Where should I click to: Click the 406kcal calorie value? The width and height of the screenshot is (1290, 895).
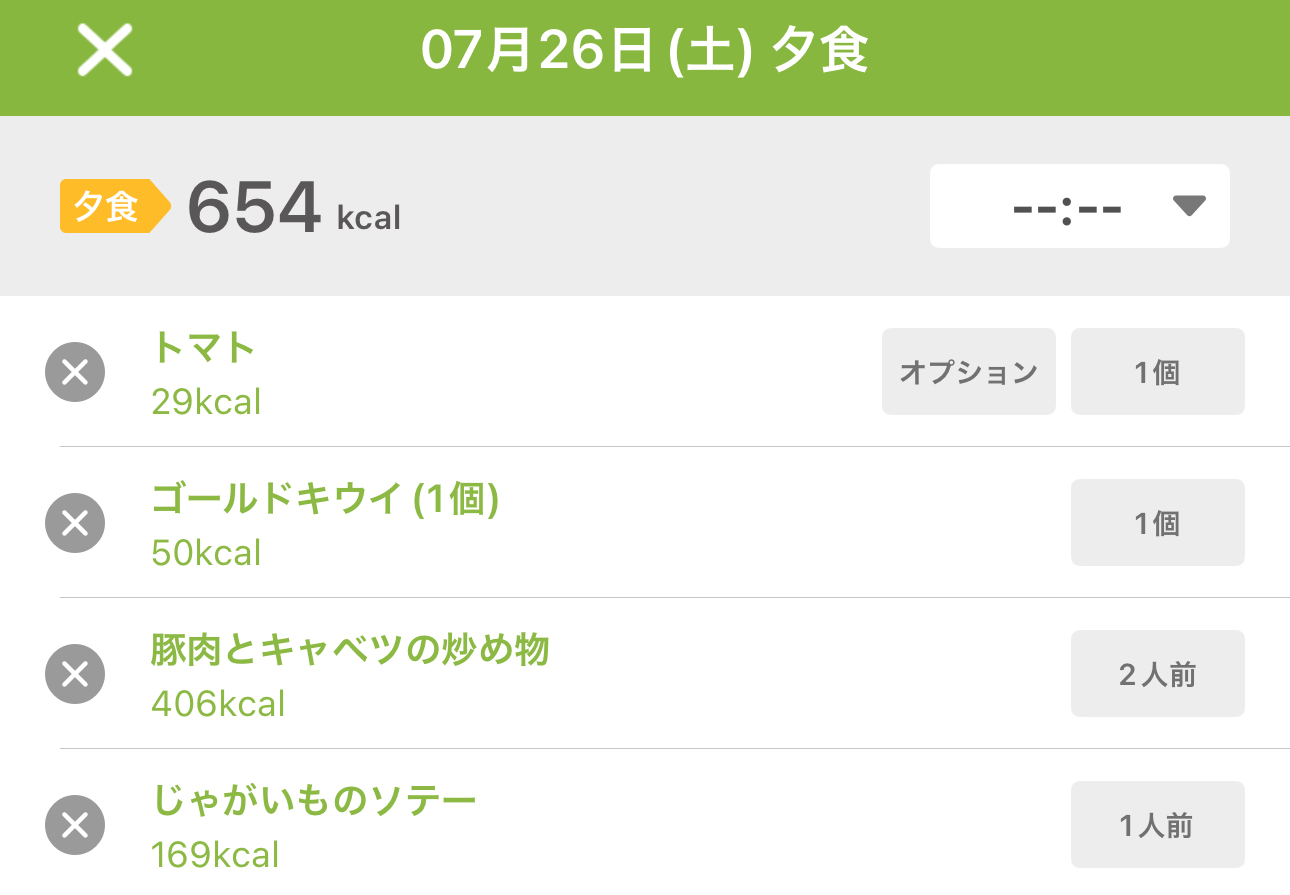218,704
